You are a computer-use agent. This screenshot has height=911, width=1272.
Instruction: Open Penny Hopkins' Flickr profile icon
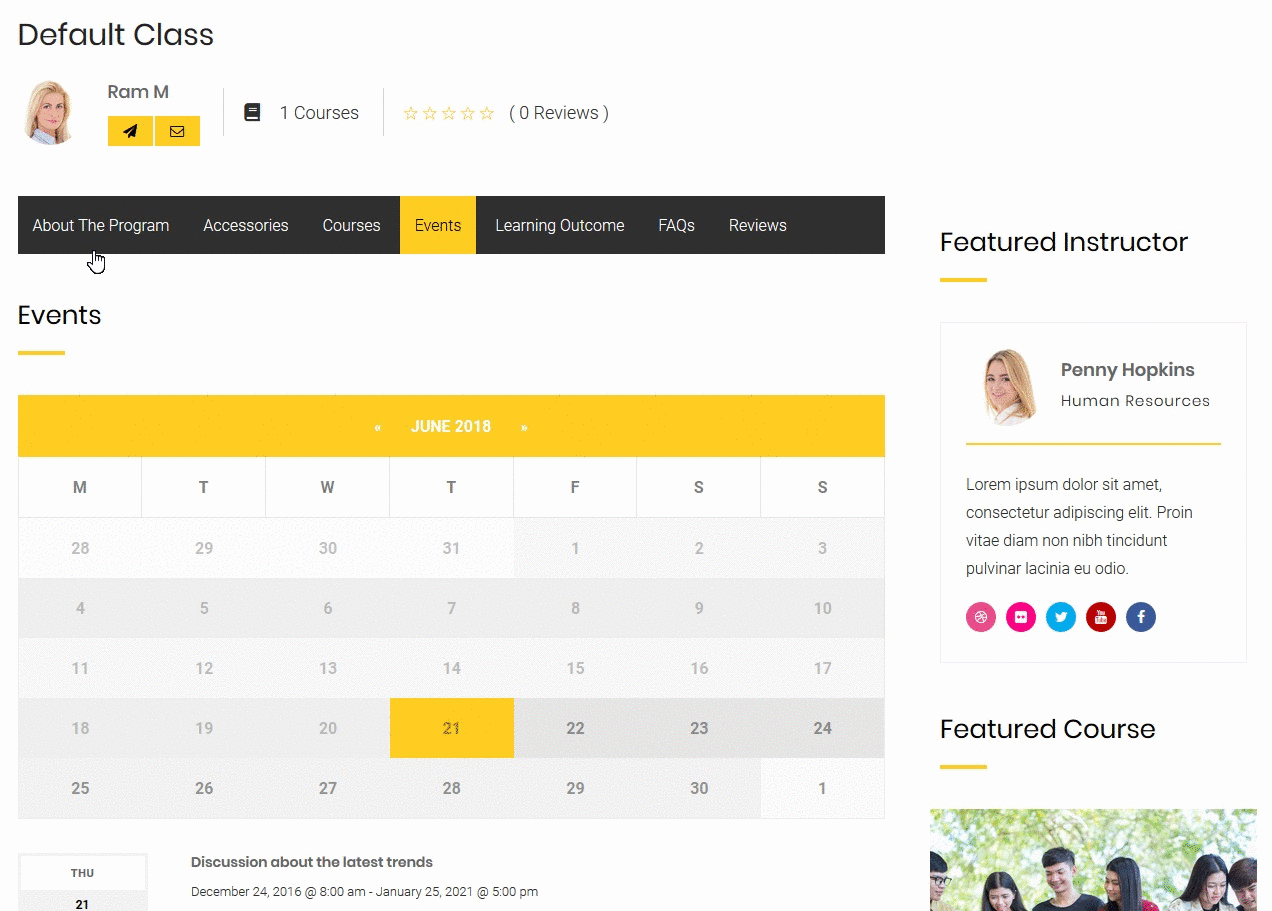tap(1021, 617)
